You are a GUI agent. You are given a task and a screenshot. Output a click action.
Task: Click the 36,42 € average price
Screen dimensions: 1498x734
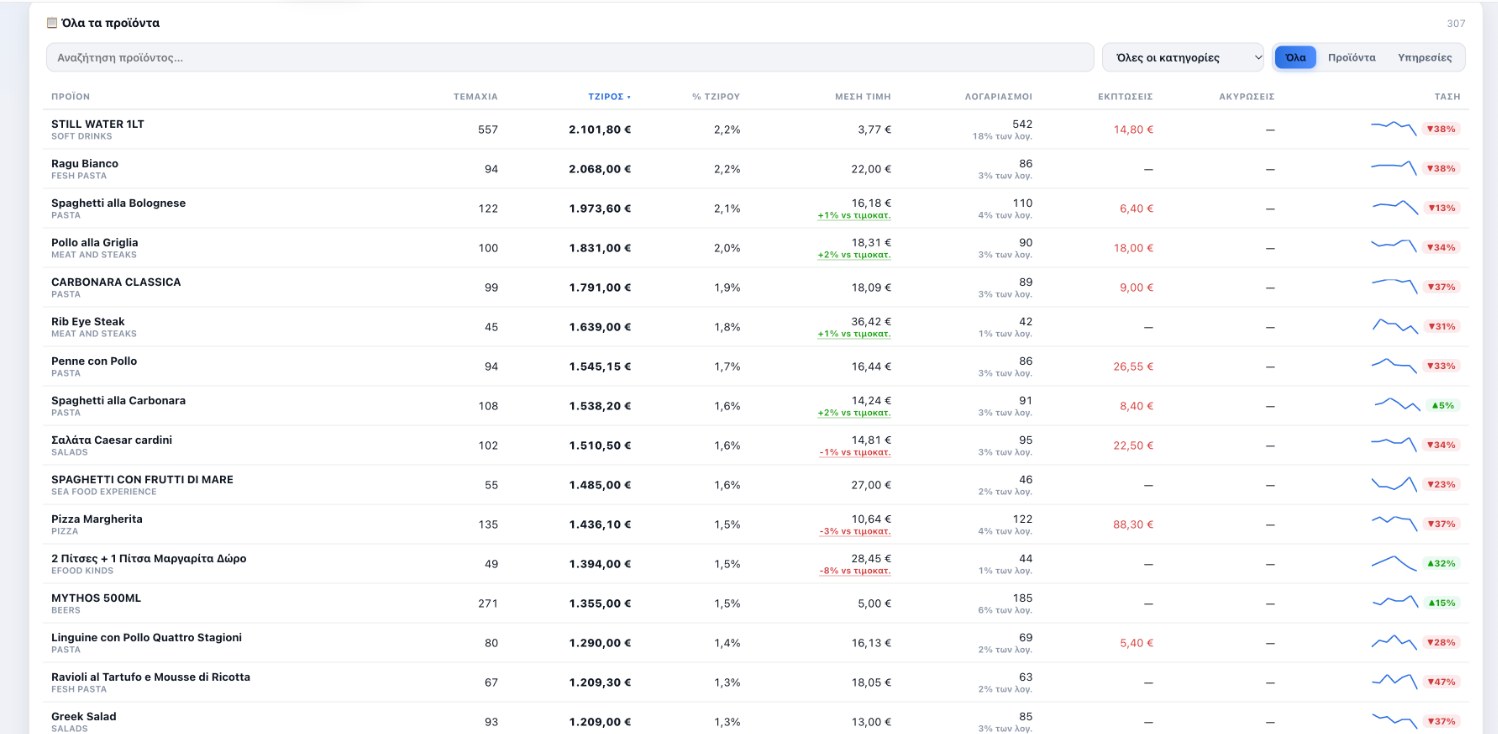[871, 321]
